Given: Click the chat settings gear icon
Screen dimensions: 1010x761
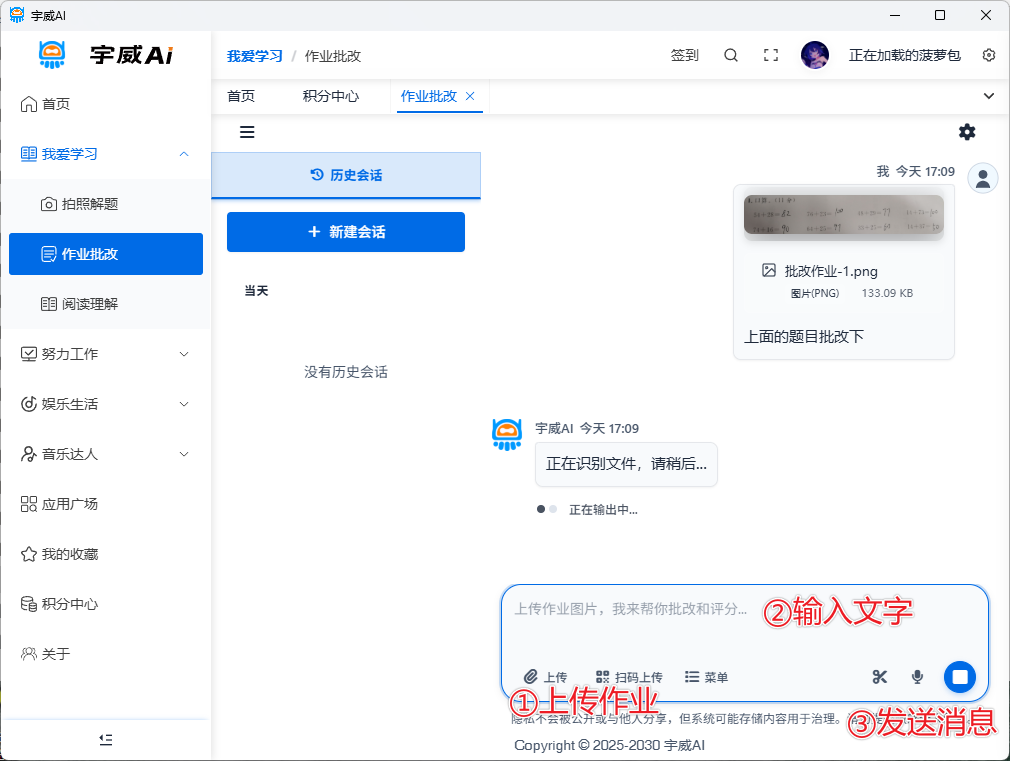Looking at the screenshot, I should point(967,132).
